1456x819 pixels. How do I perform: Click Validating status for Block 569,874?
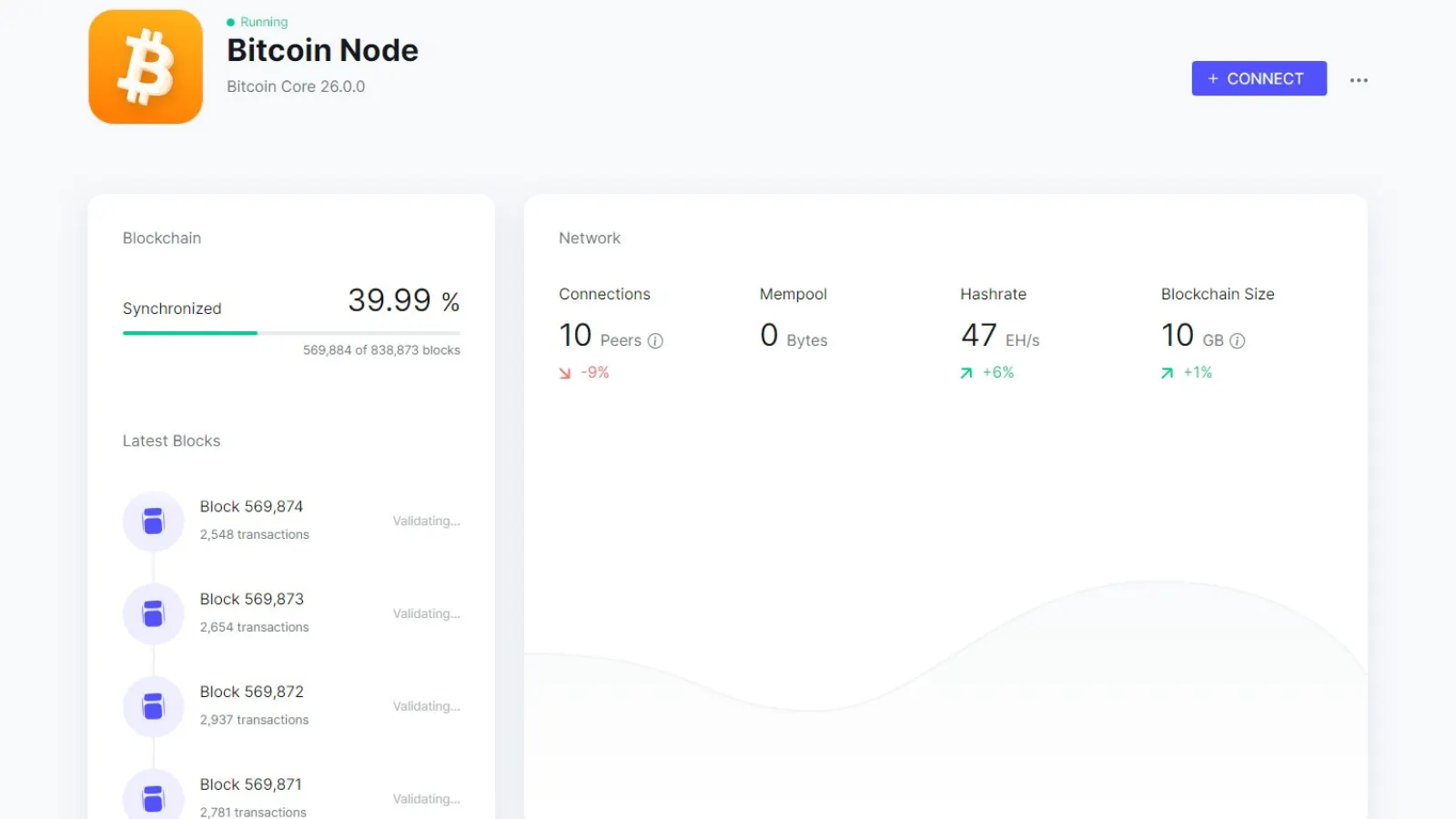tap(427, 521)
